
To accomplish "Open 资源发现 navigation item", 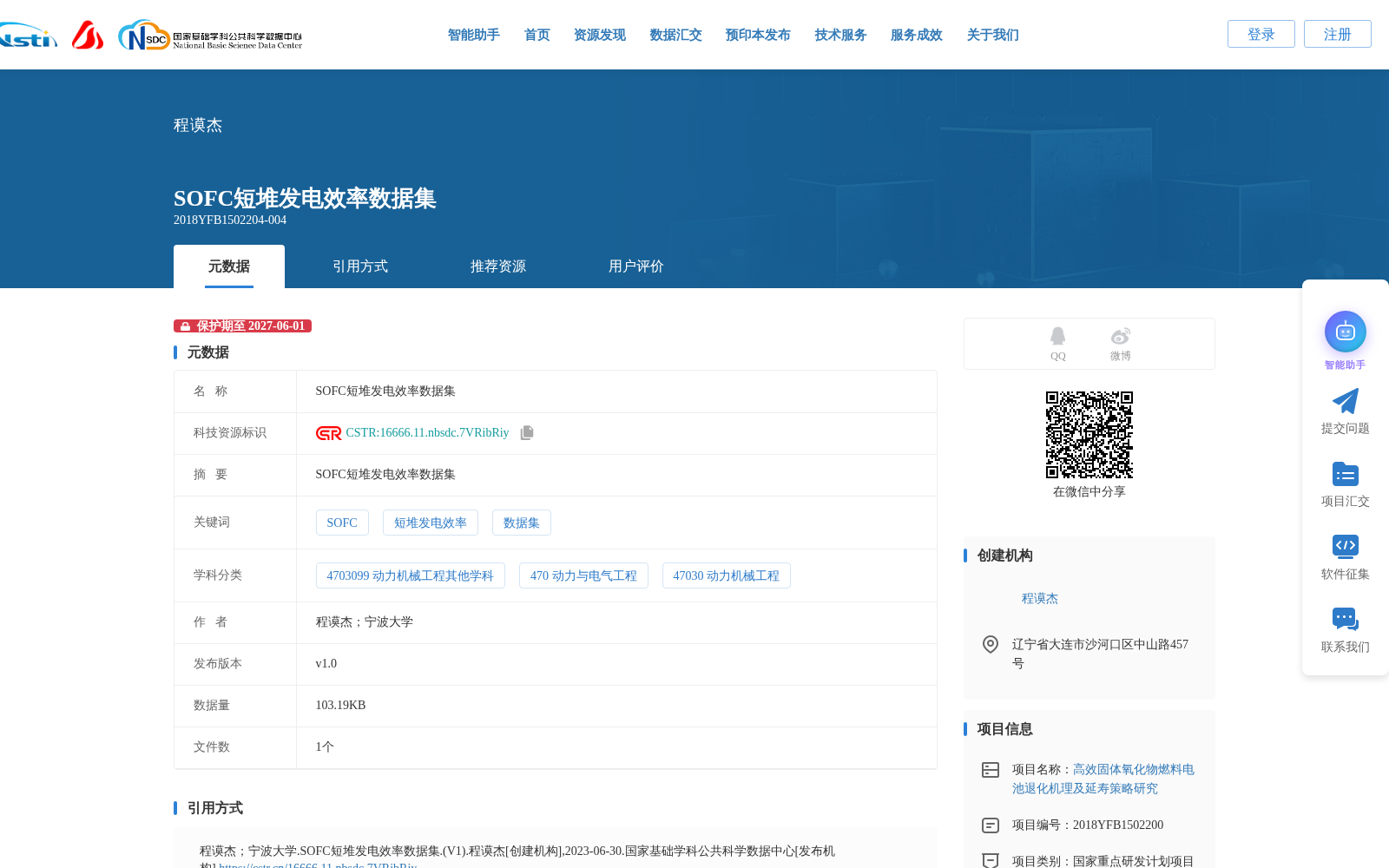I will tap(600, 35).
